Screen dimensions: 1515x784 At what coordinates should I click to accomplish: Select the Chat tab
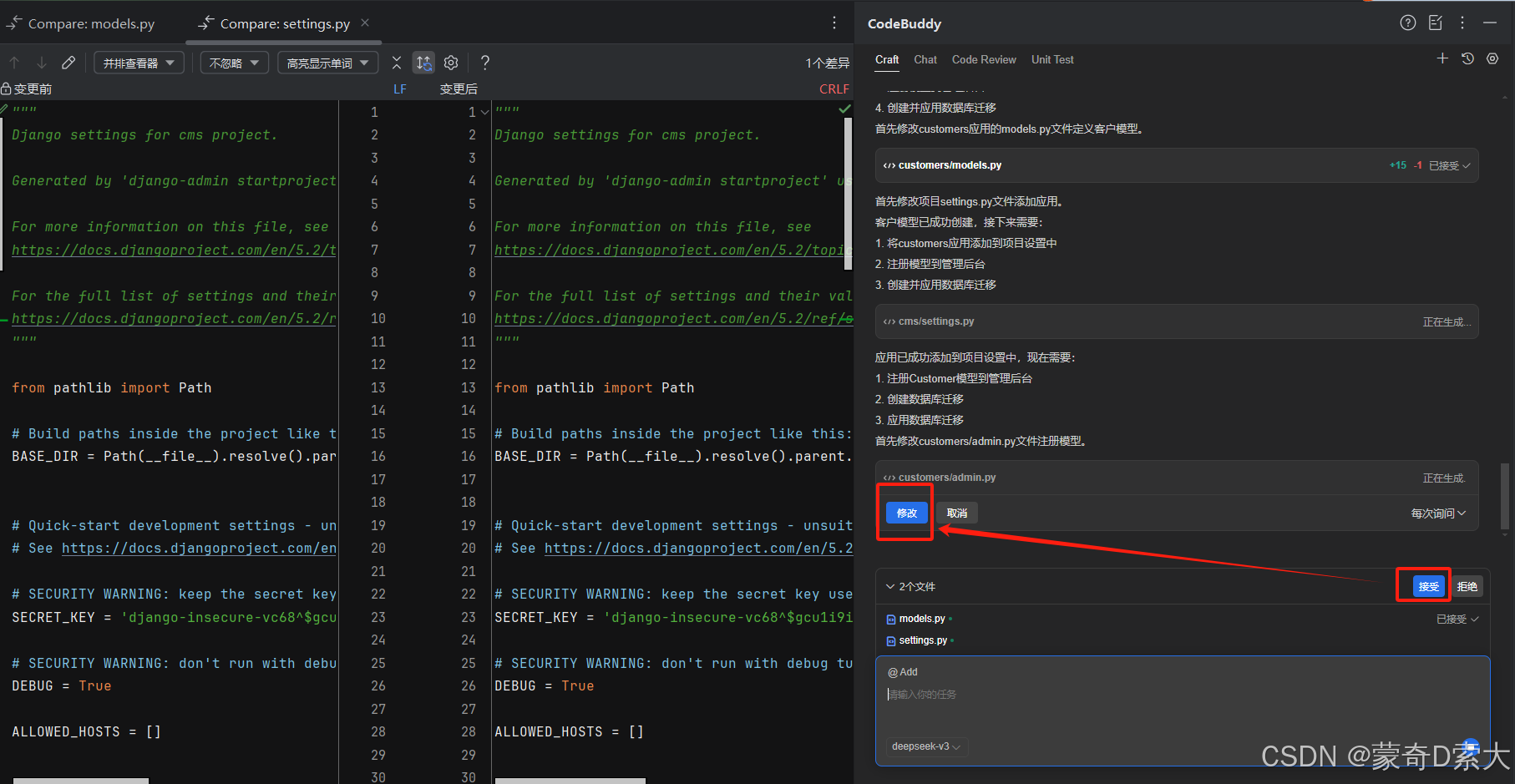point(925,59)
